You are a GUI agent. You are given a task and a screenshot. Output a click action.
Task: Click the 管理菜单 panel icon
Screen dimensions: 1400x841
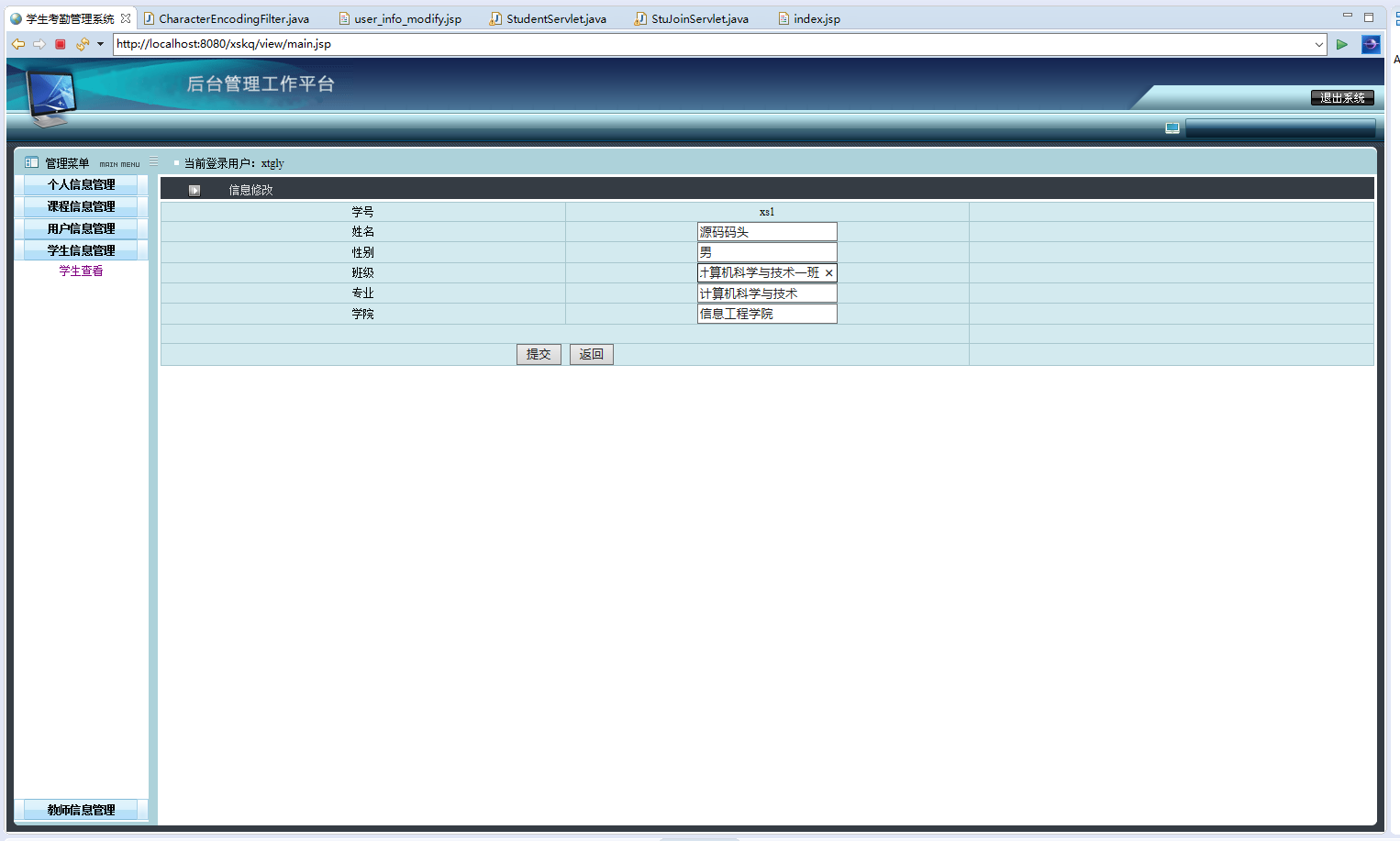tap(31, 163)
